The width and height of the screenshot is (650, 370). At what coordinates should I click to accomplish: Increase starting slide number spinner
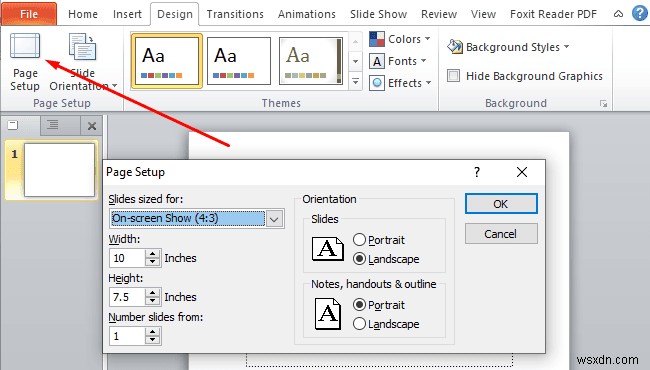pyautogui.click(x=153, y=331)
